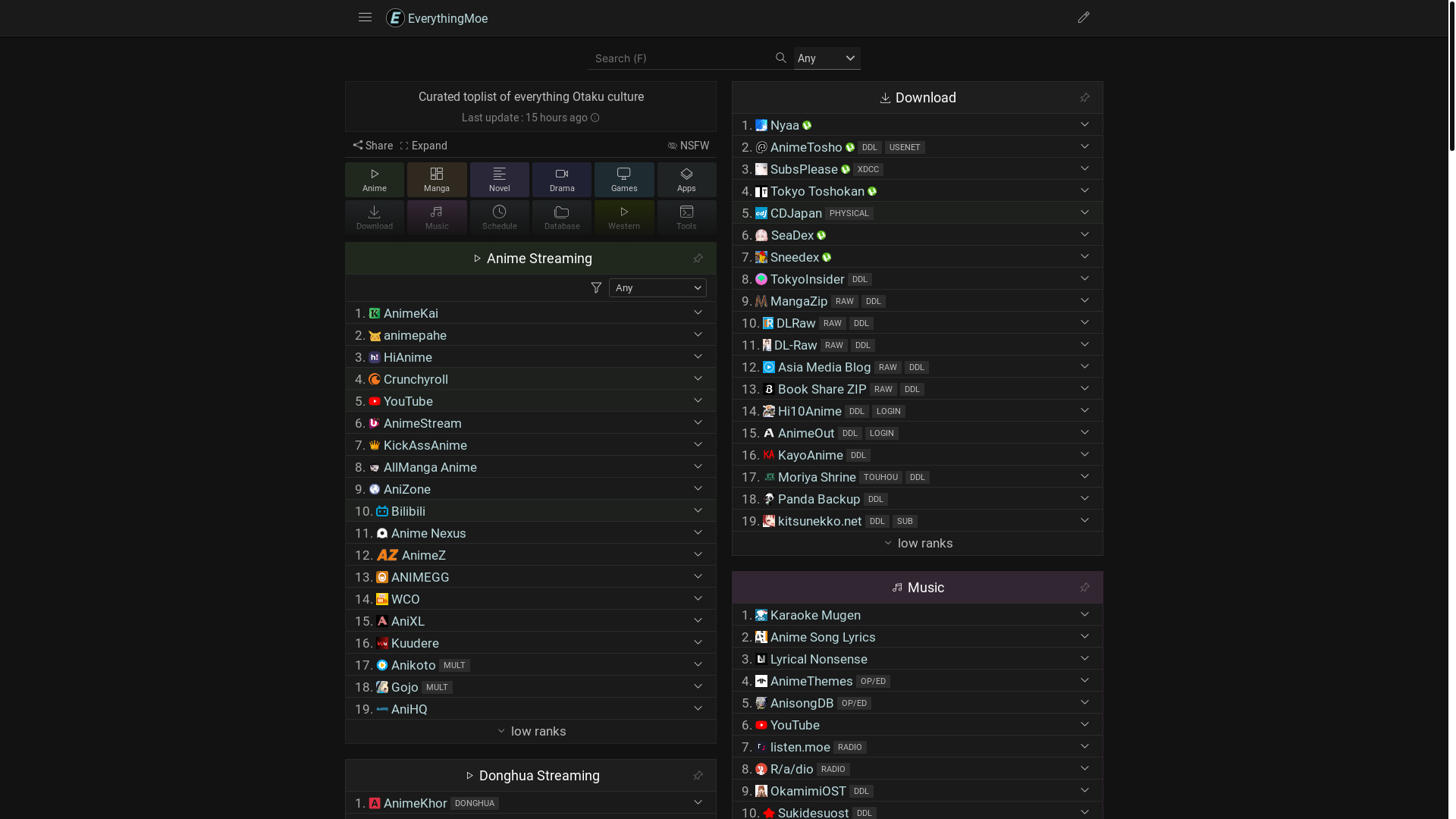Select the Novel category tab
Screen dimensions: 1456x819
[500, 180]
